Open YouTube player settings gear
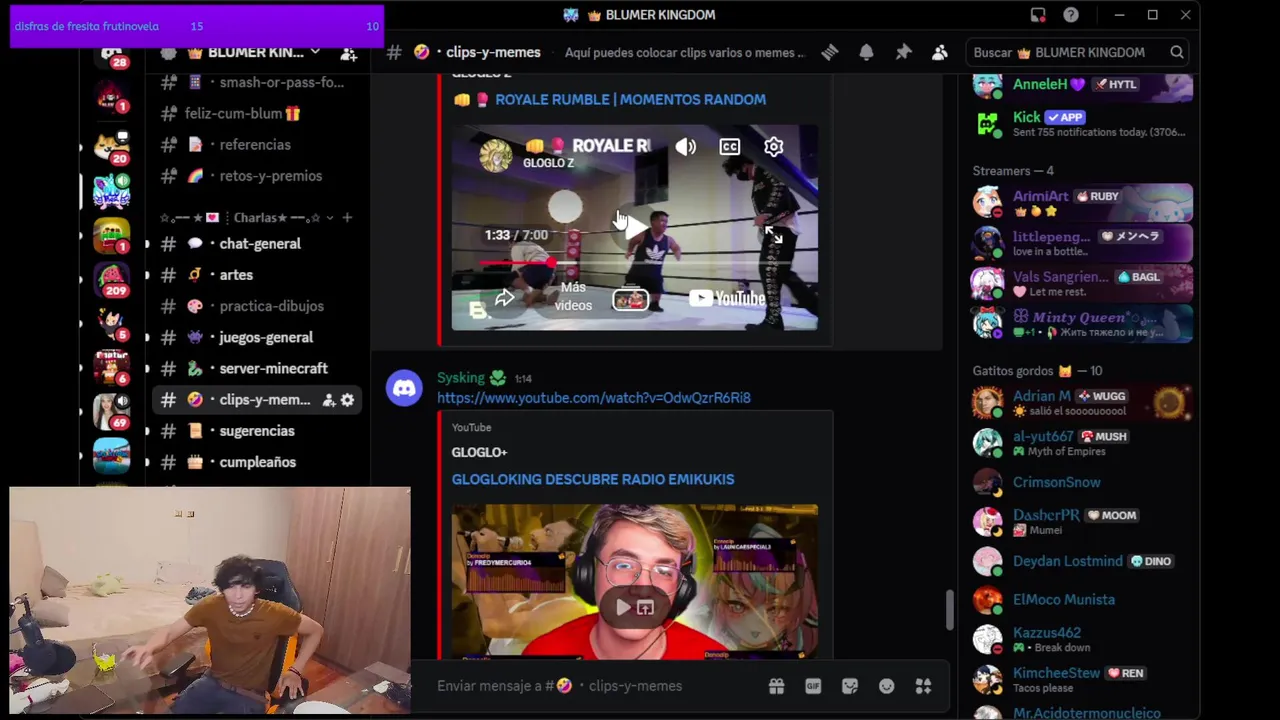This screenshot has height=720, width=1280. 774,147
